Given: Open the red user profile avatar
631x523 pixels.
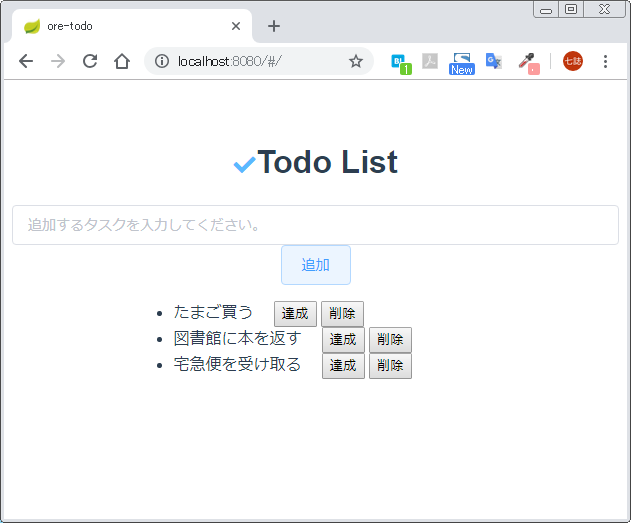Looking at the screenshot, I should [573, 61].
